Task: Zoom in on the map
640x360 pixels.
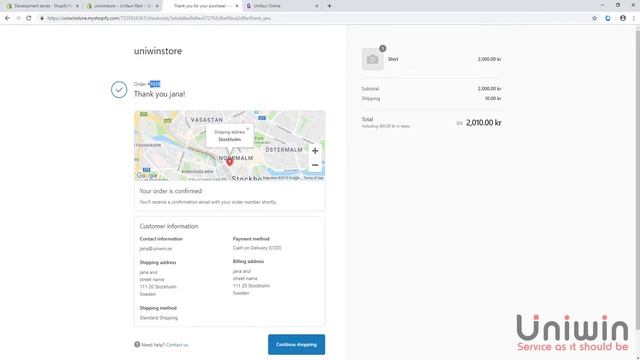Action: (315, 151)
